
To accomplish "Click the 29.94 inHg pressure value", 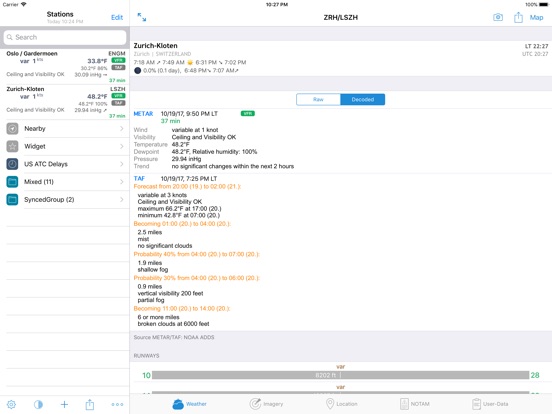I will pos(186,159).
